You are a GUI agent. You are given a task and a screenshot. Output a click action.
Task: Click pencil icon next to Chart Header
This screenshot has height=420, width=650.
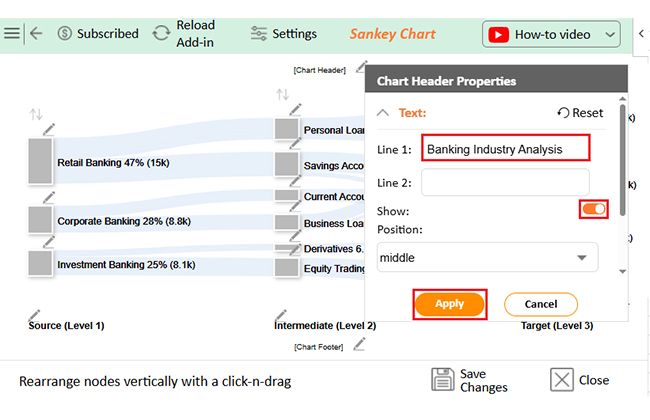tap(360, 69)
